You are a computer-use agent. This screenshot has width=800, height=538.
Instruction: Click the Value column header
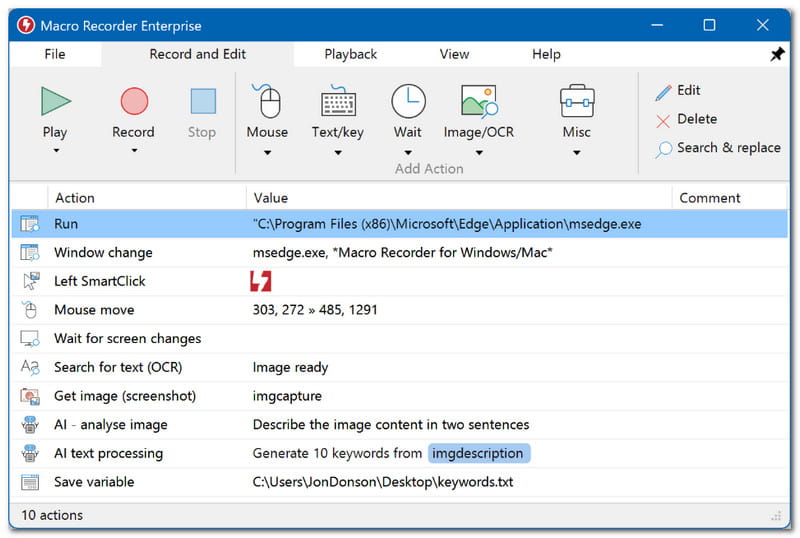459,198
